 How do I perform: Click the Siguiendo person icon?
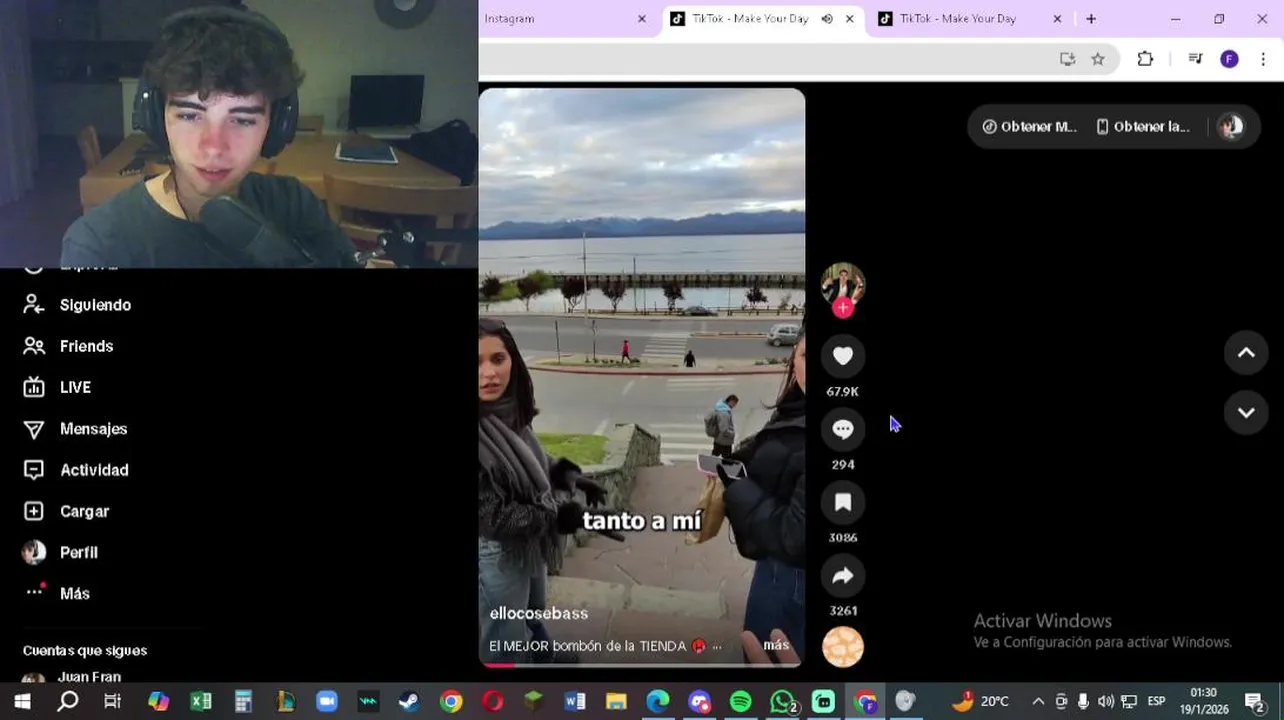[x=34, y=304]
